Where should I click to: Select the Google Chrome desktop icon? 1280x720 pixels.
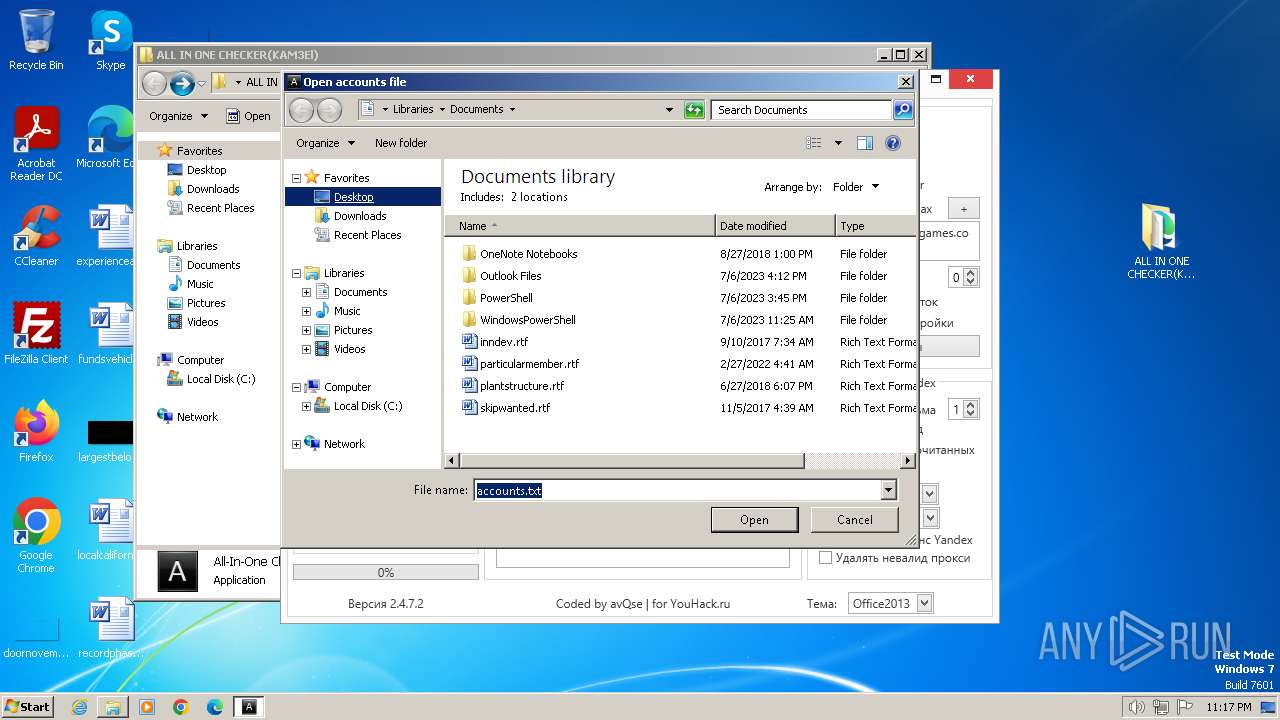pos(36,536)
